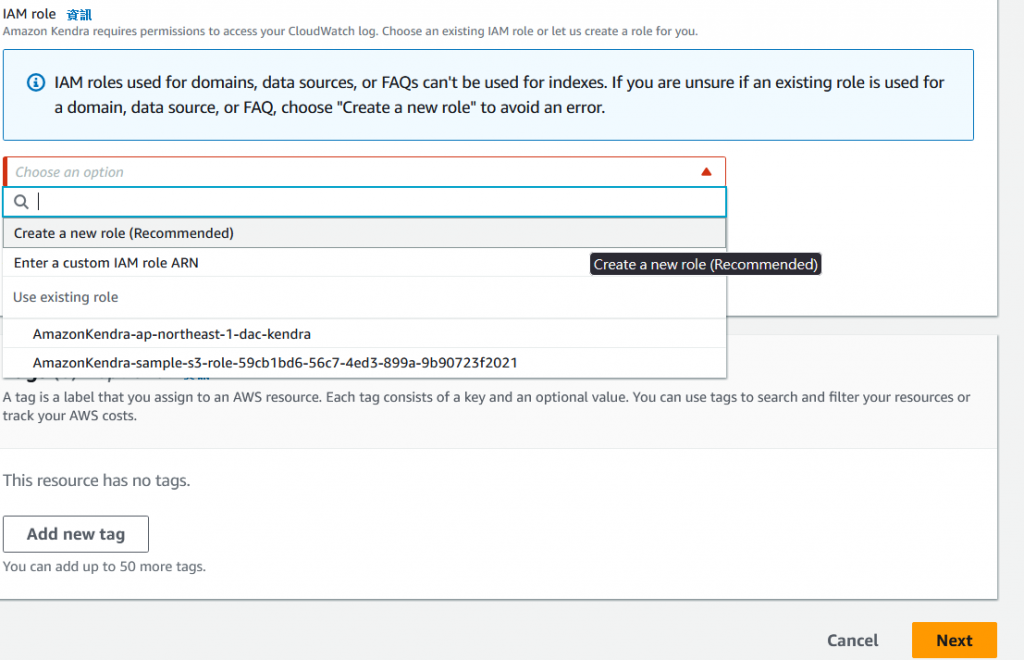Image resolution: width=1024 pixels, height=660 pixels.
Task: Click the 'This resource has no tags.' text
Action: point(97,480)
